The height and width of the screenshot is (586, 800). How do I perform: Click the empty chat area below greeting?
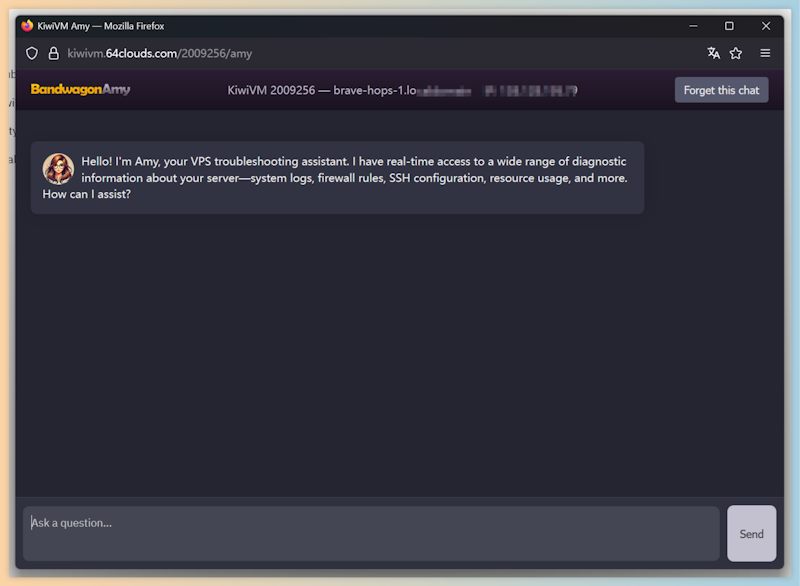click(x=399, y=354)
